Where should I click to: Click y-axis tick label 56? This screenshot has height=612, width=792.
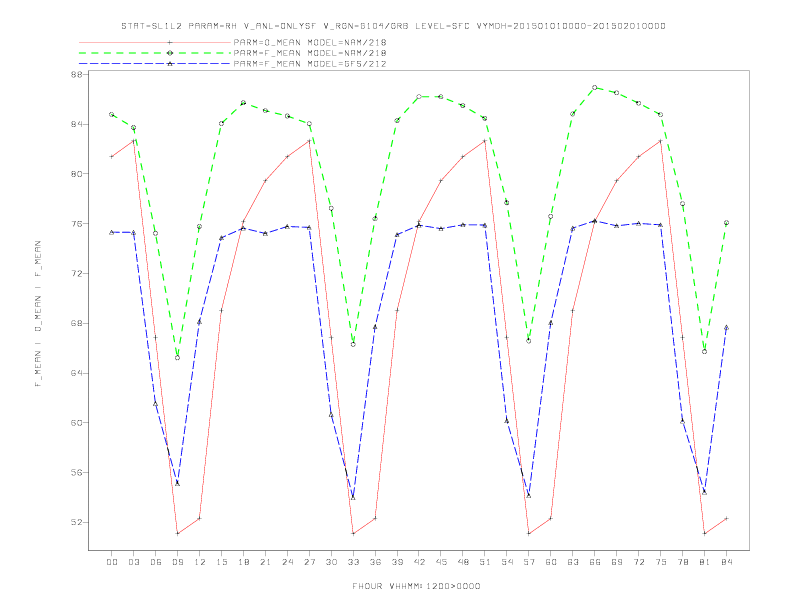(x=79, y=473)
